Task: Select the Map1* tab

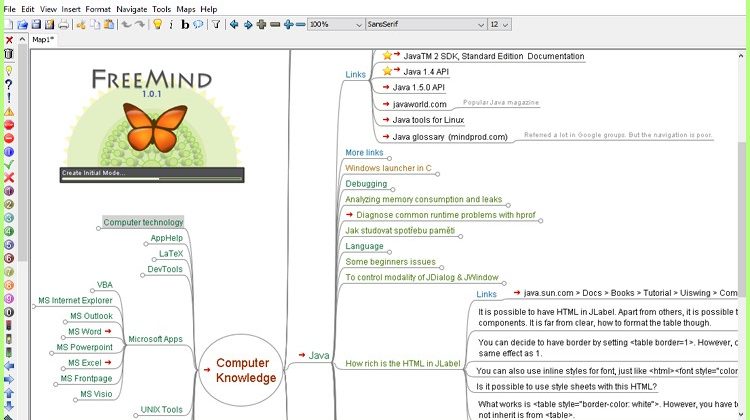Action: [43, 40]
